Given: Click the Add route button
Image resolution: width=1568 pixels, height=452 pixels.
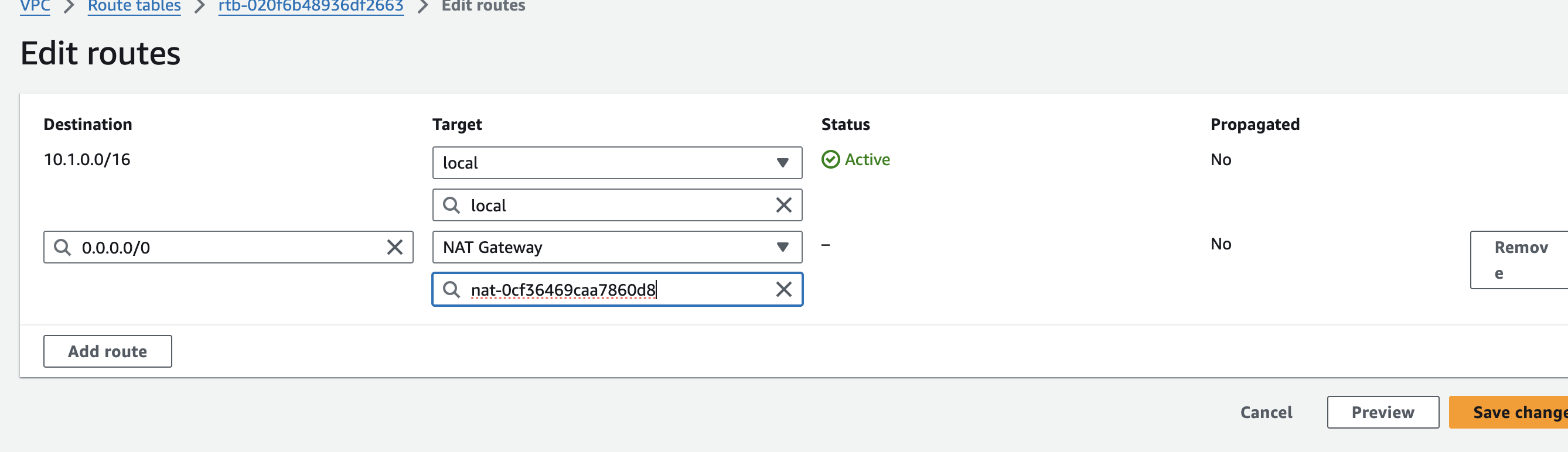Looking at the screenshot, I should (107, 351).
